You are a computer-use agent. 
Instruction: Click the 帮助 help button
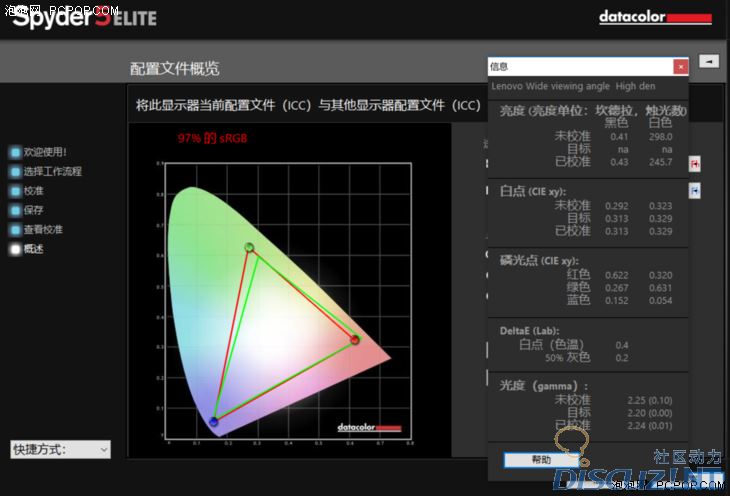coord(541,460)
